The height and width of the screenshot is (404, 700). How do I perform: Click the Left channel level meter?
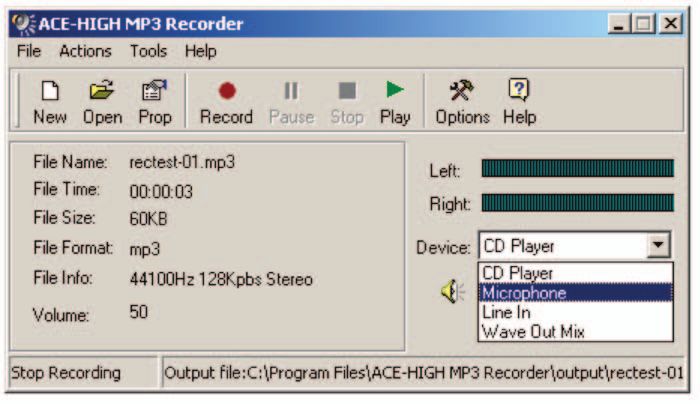[x=578, y=168]
